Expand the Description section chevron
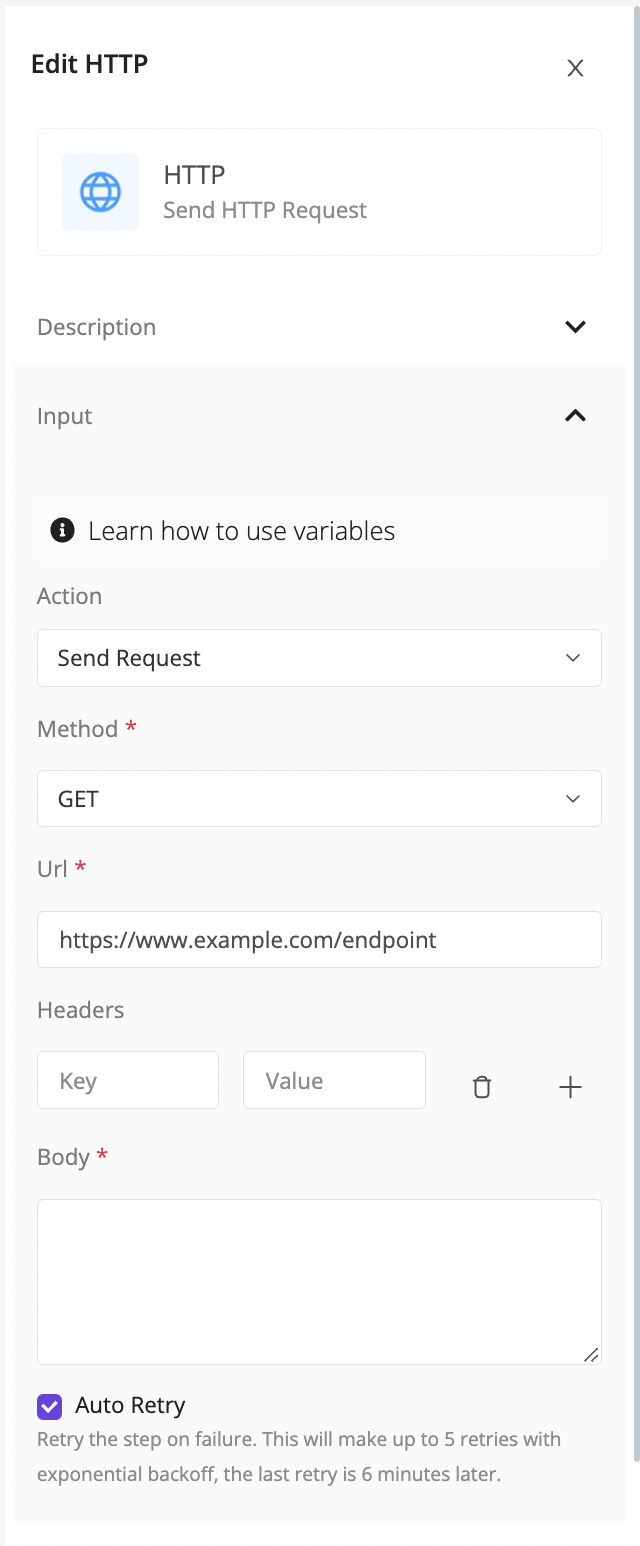This screenshot has width=640, height=1546. (x=575, y=327)
